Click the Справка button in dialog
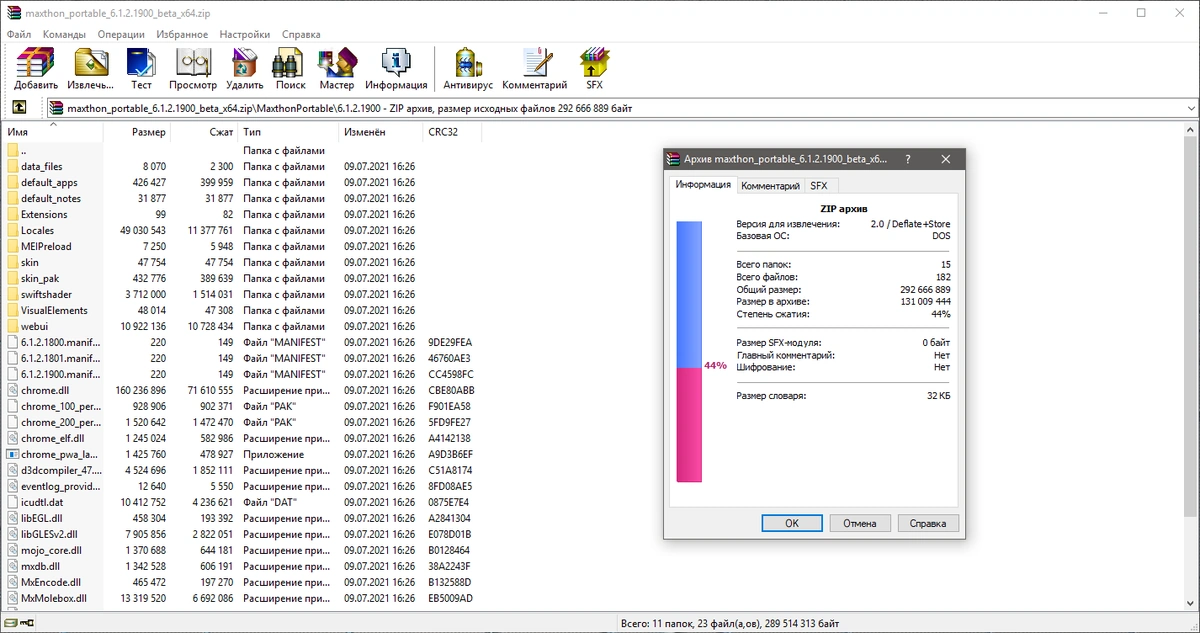1200x633 pixels. pyautogui.click(x=928, y=523)
